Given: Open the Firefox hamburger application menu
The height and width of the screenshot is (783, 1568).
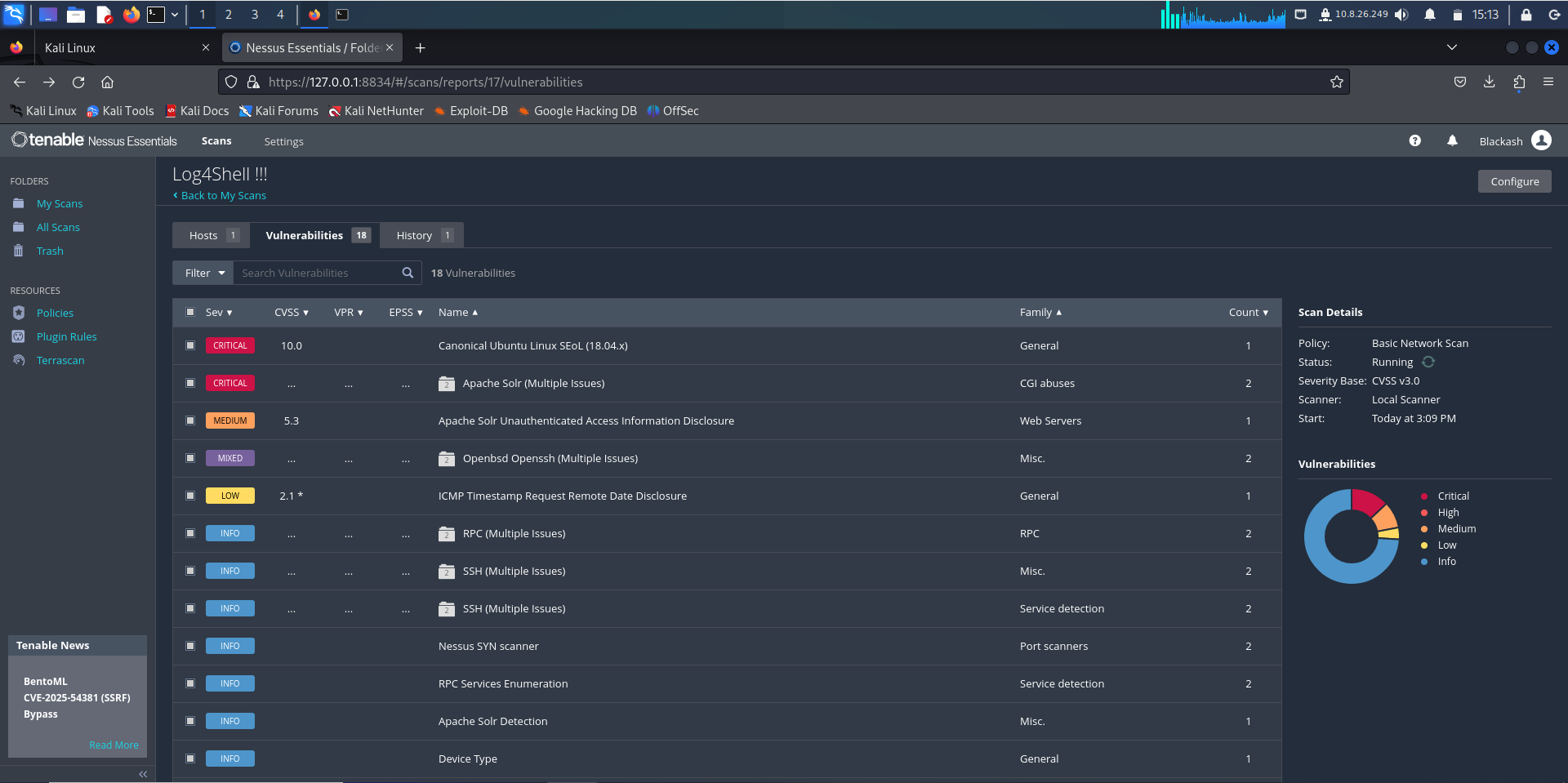Looking at the screenshot, I should tap(1548, 82).
